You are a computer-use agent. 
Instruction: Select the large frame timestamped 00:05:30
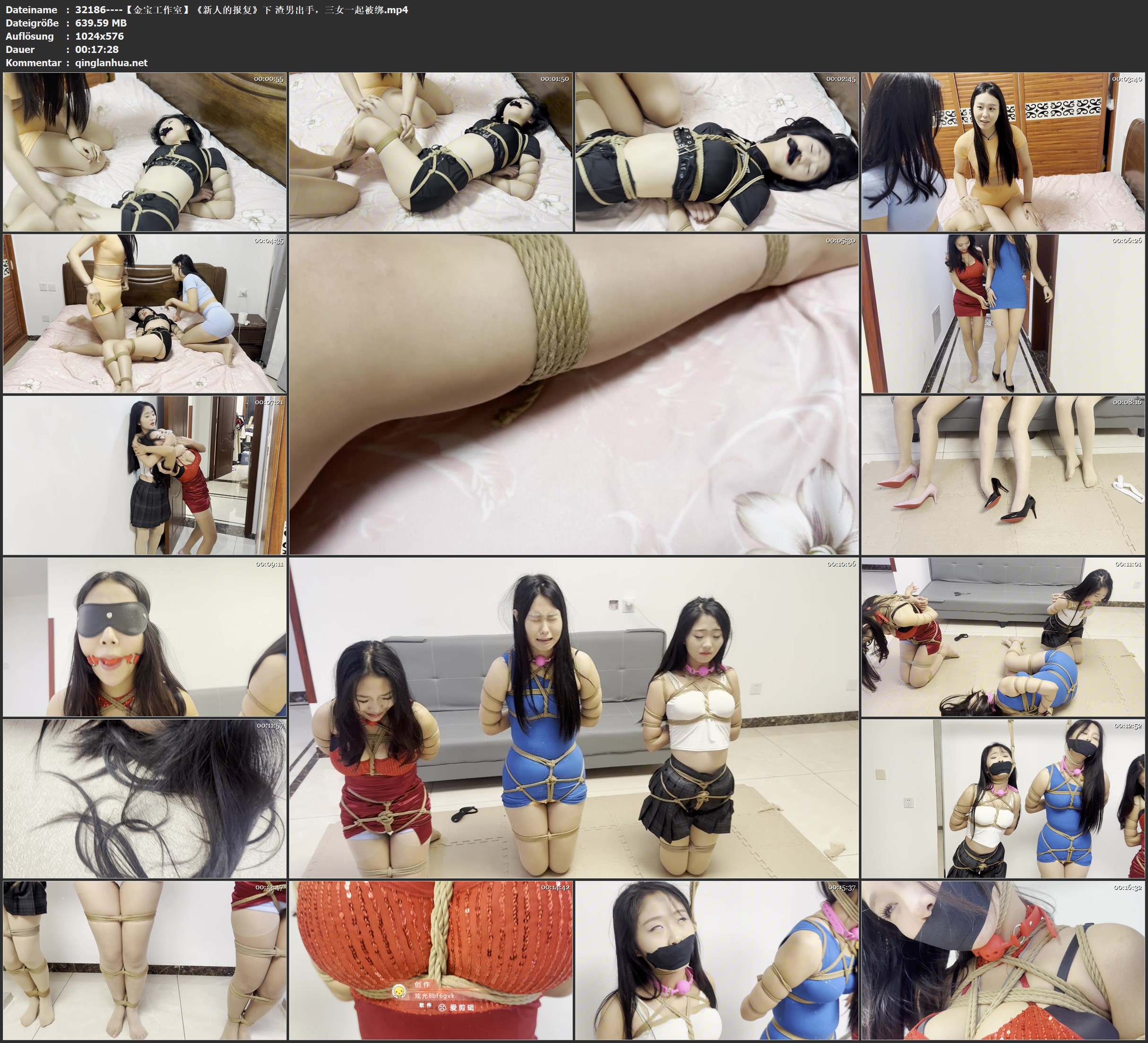[573, 394]
